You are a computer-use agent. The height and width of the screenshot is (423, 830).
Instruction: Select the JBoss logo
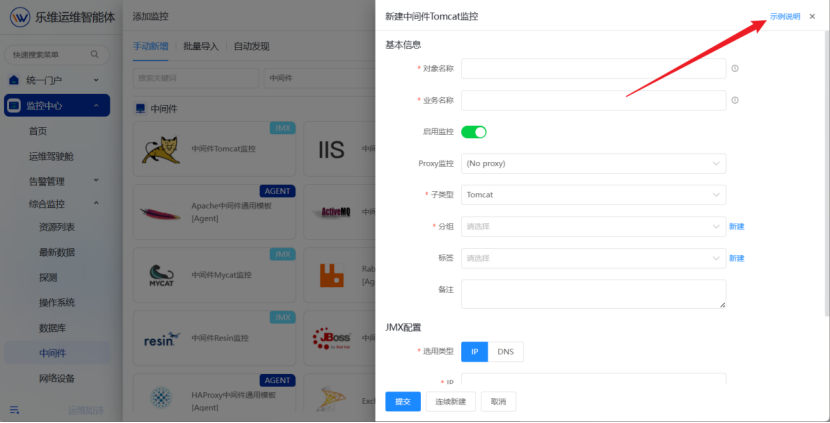click(x=332, y=338)
